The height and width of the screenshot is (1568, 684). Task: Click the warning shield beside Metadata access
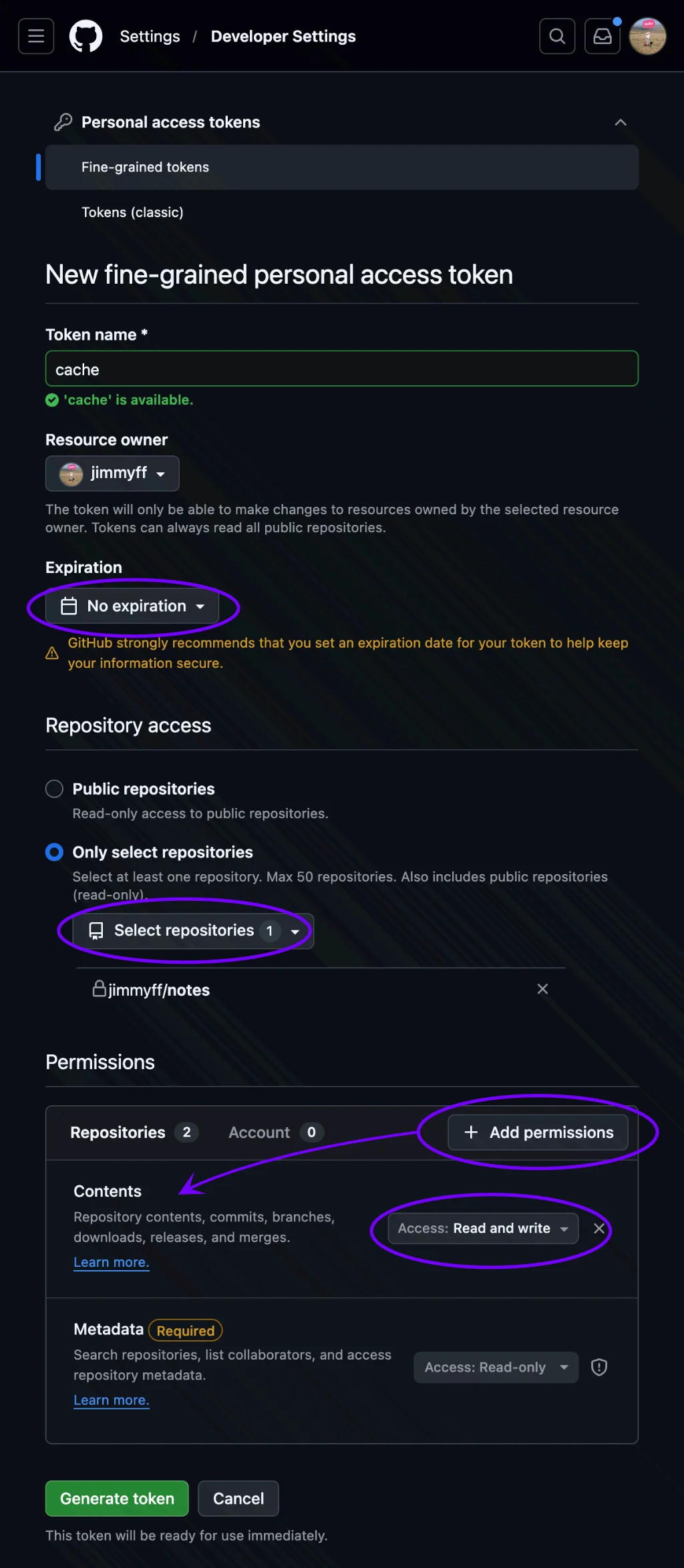[598, 1367]
